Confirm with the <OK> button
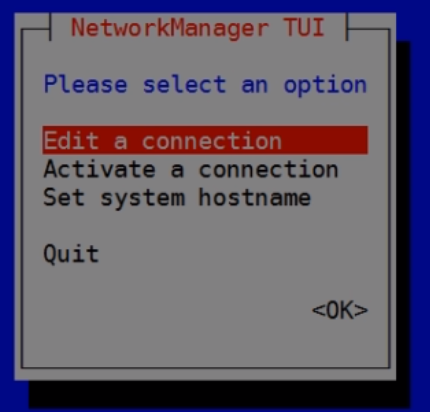The width and height of the screenshot is (430, 412). 340,310
